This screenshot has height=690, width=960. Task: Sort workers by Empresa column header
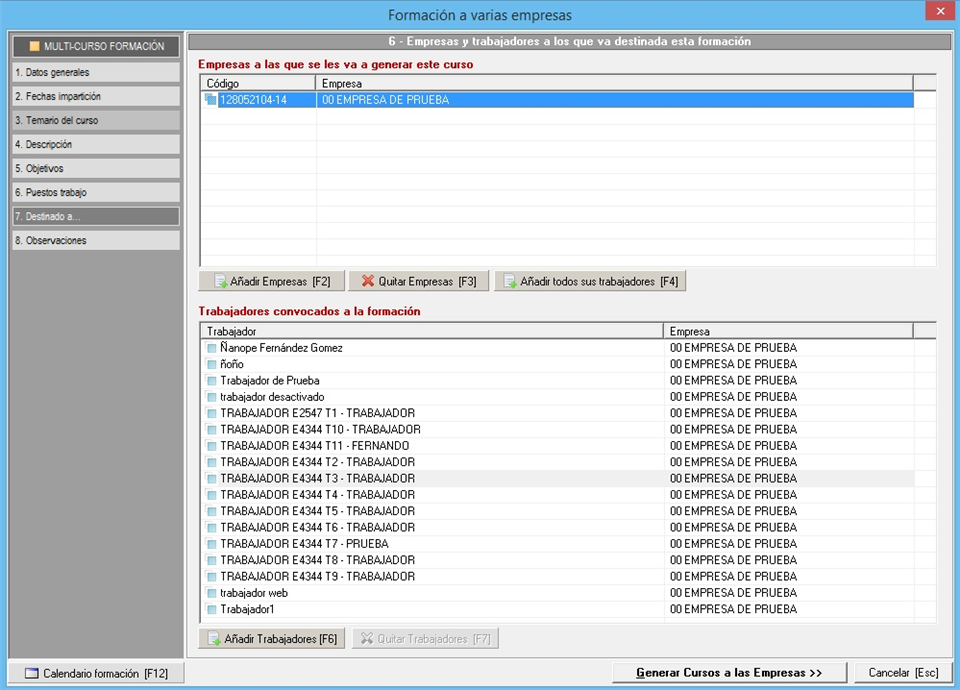[x=787, y=331]
